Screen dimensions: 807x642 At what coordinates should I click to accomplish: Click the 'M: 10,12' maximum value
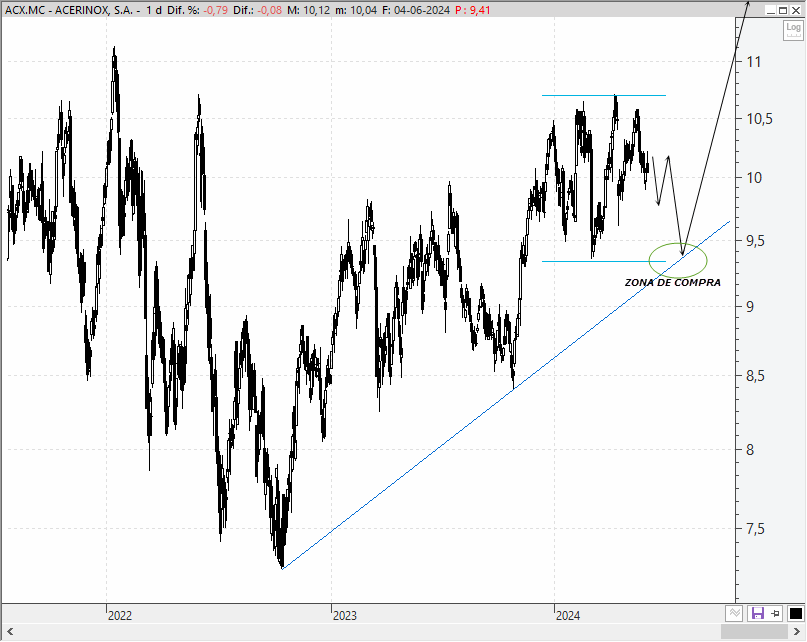308,10
